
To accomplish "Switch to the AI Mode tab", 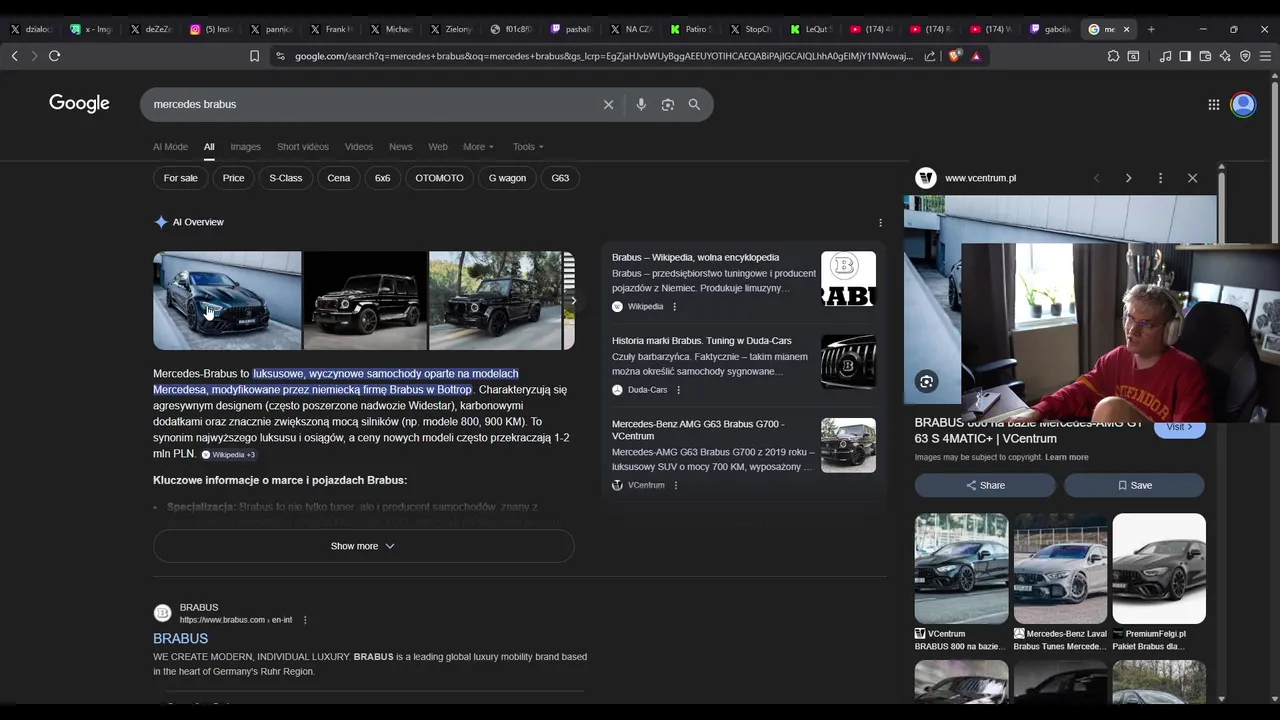I will coord(170,147).
